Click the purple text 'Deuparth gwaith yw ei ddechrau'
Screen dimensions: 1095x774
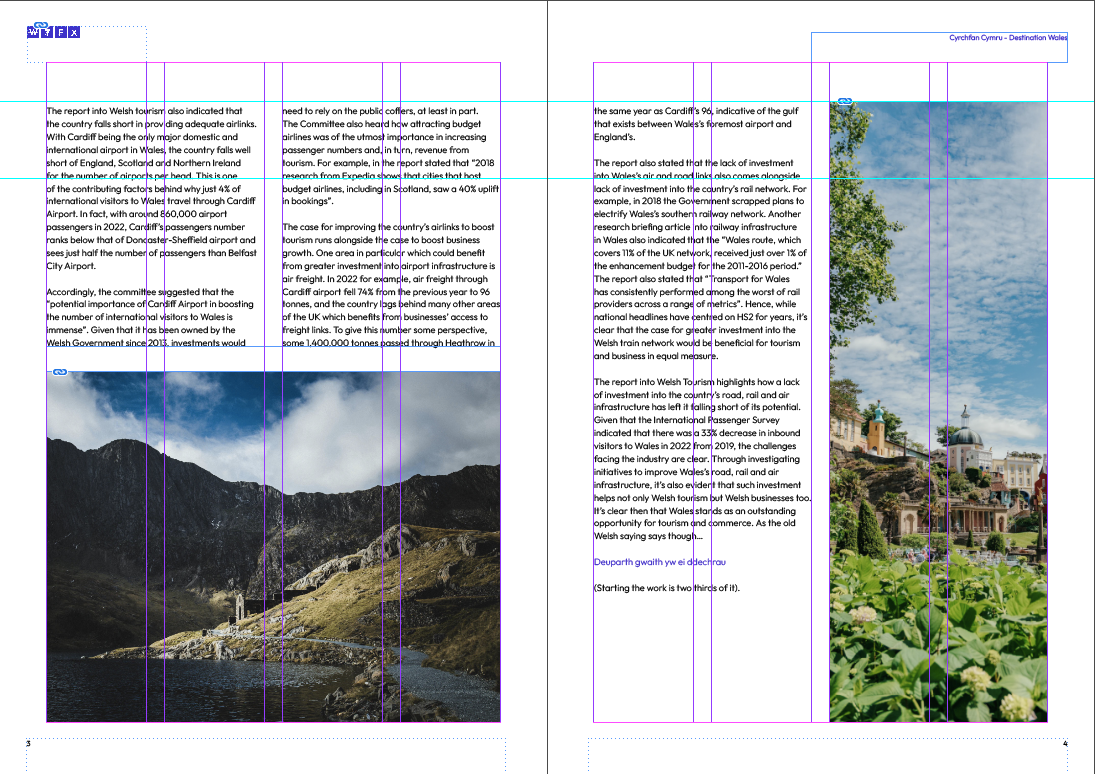[x=660, y=562]
